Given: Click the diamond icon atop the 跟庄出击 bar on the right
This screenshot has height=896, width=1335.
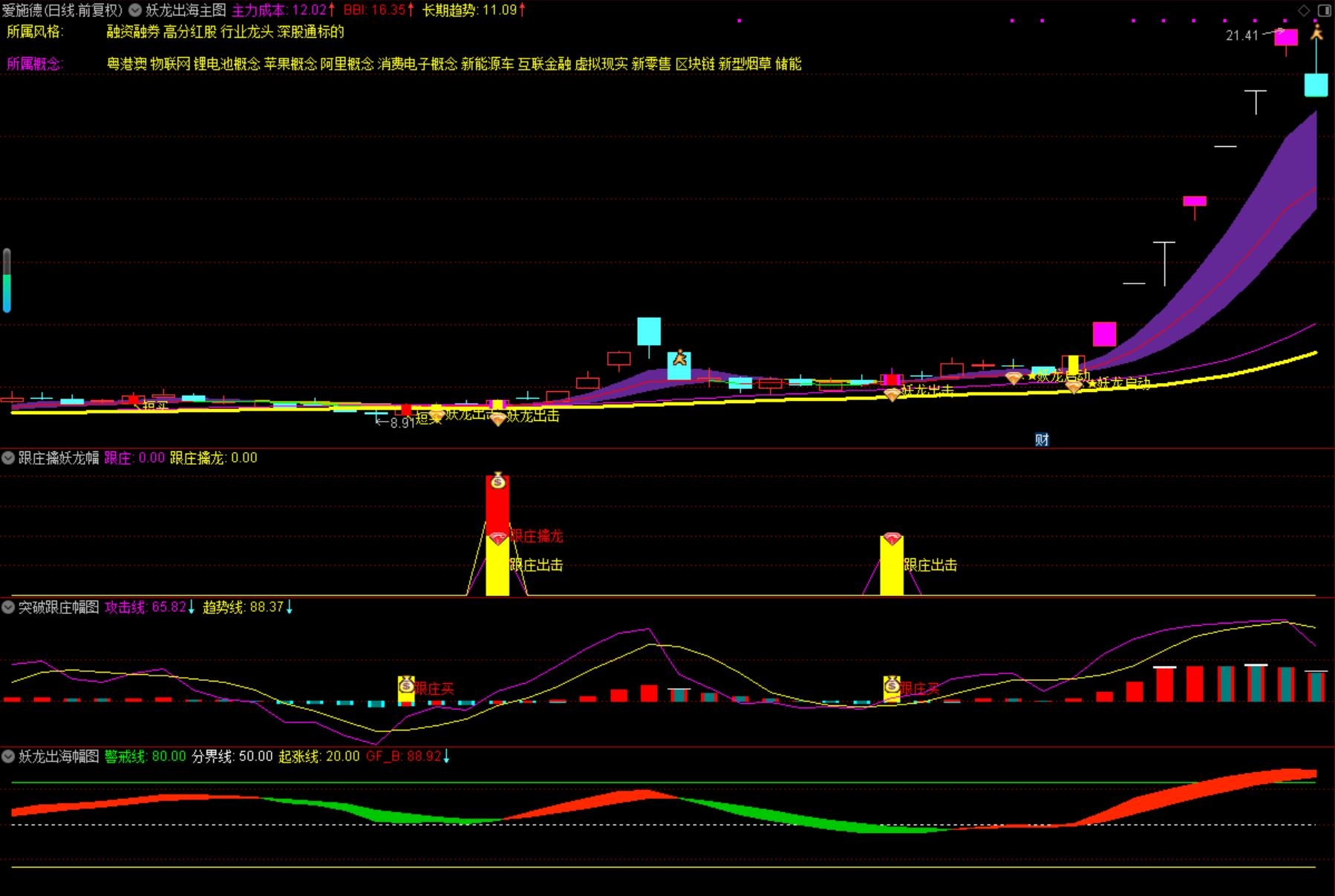Looking at the screenshot, I should pos(892,538).
